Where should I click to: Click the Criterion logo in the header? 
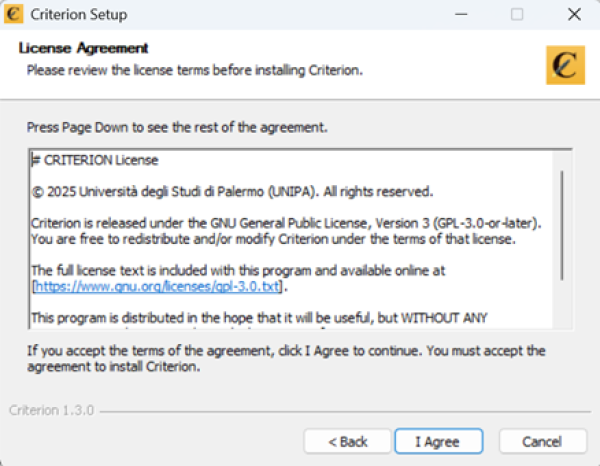566,63
